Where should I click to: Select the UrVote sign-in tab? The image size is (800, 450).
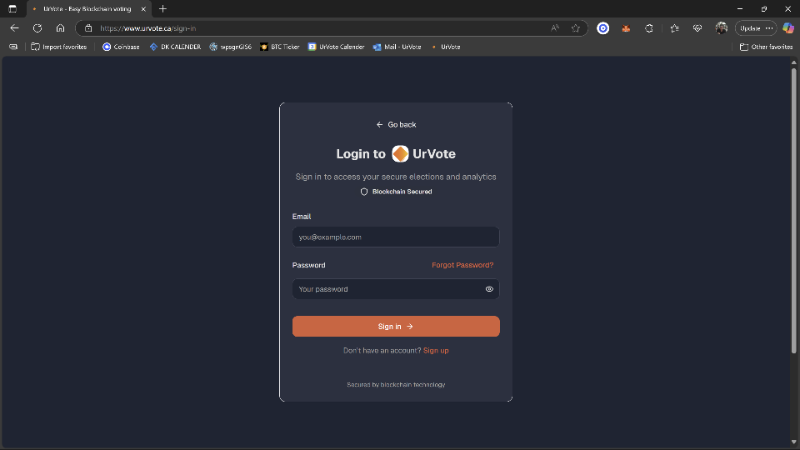pos(85,8)
